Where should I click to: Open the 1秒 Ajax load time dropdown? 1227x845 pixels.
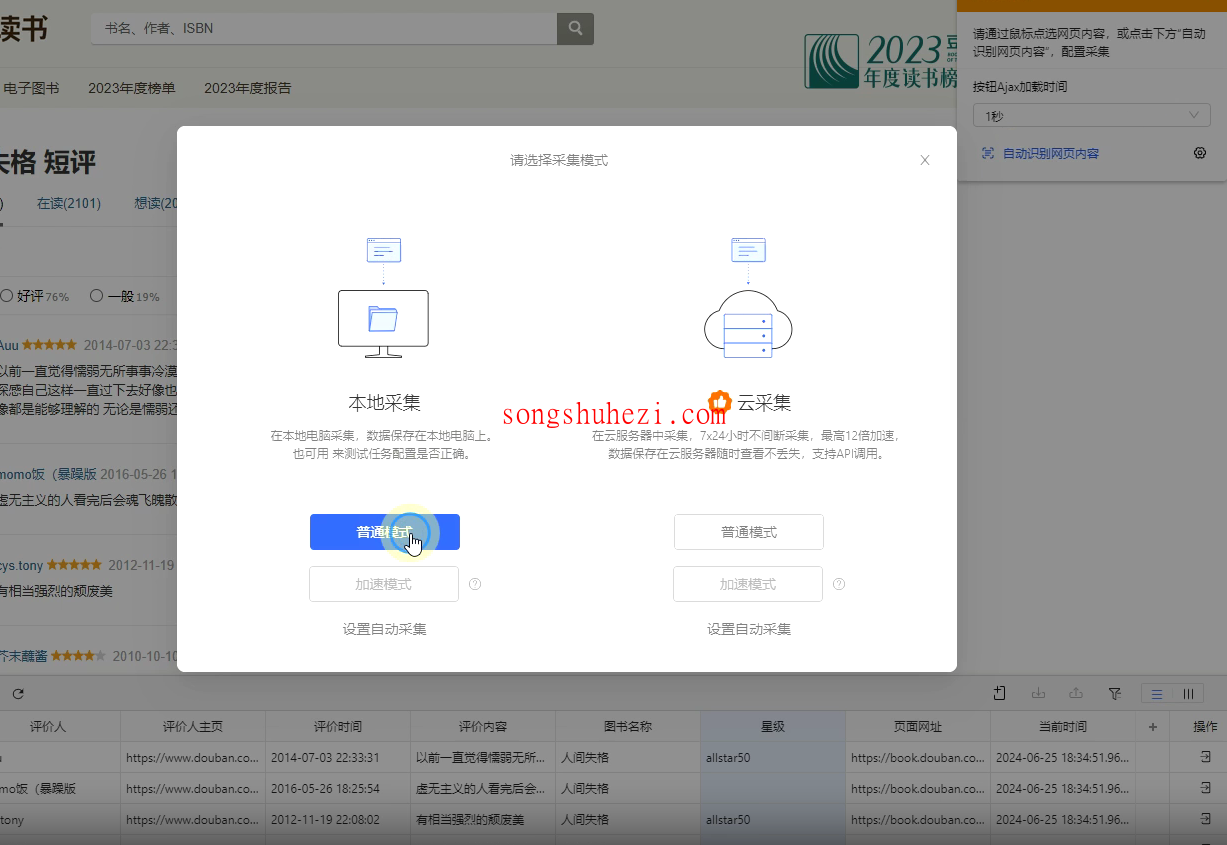(1091, 116)
